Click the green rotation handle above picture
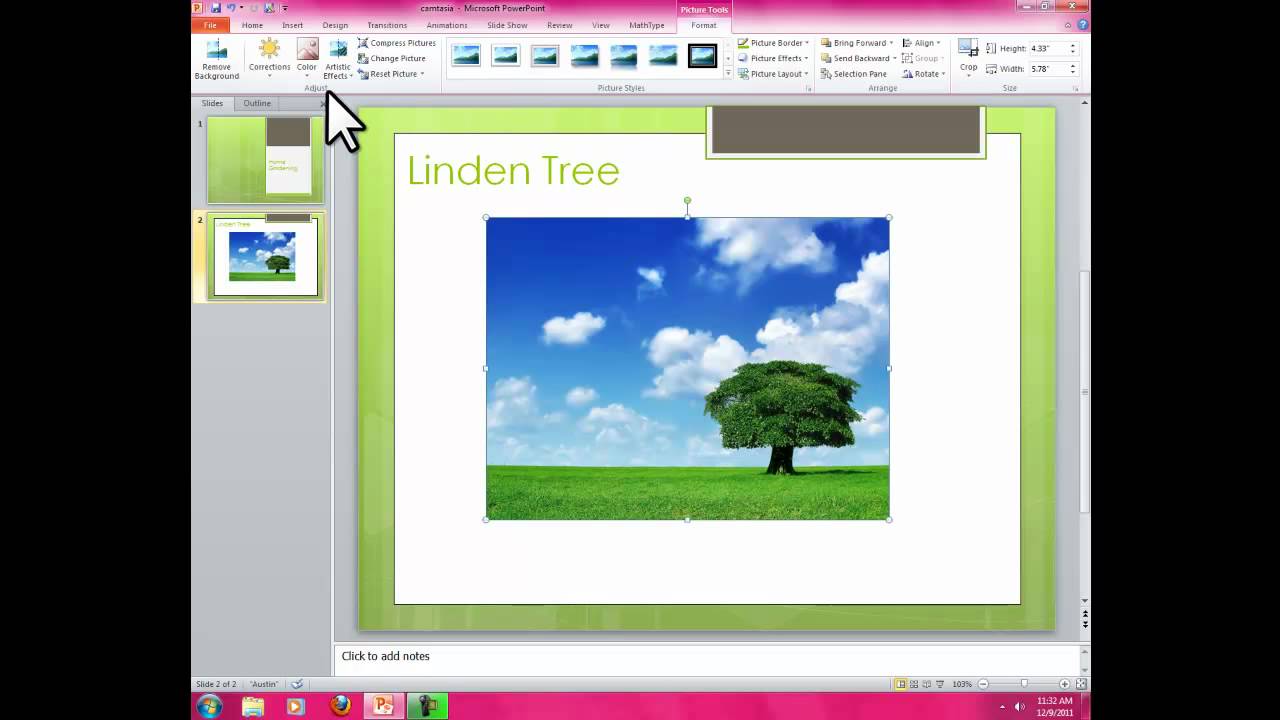This screenshot has height=720, width=1280. point(687,201)
